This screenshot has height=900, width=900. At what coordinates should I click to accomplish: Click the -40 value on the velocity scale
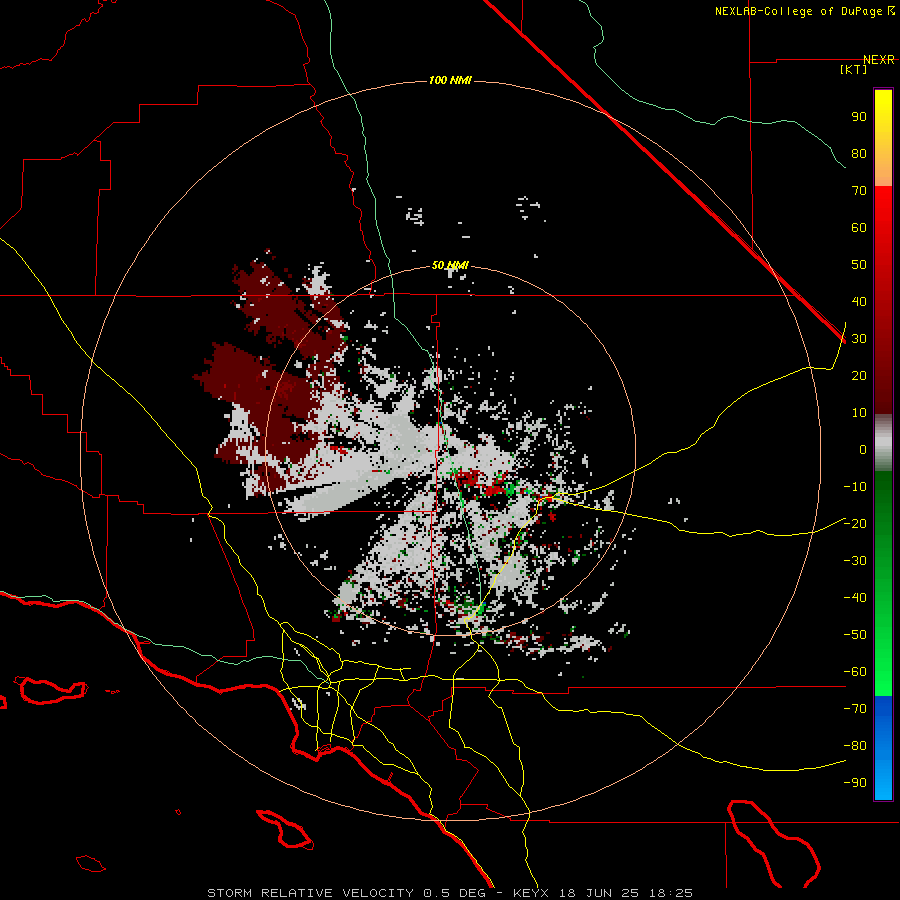855,598
